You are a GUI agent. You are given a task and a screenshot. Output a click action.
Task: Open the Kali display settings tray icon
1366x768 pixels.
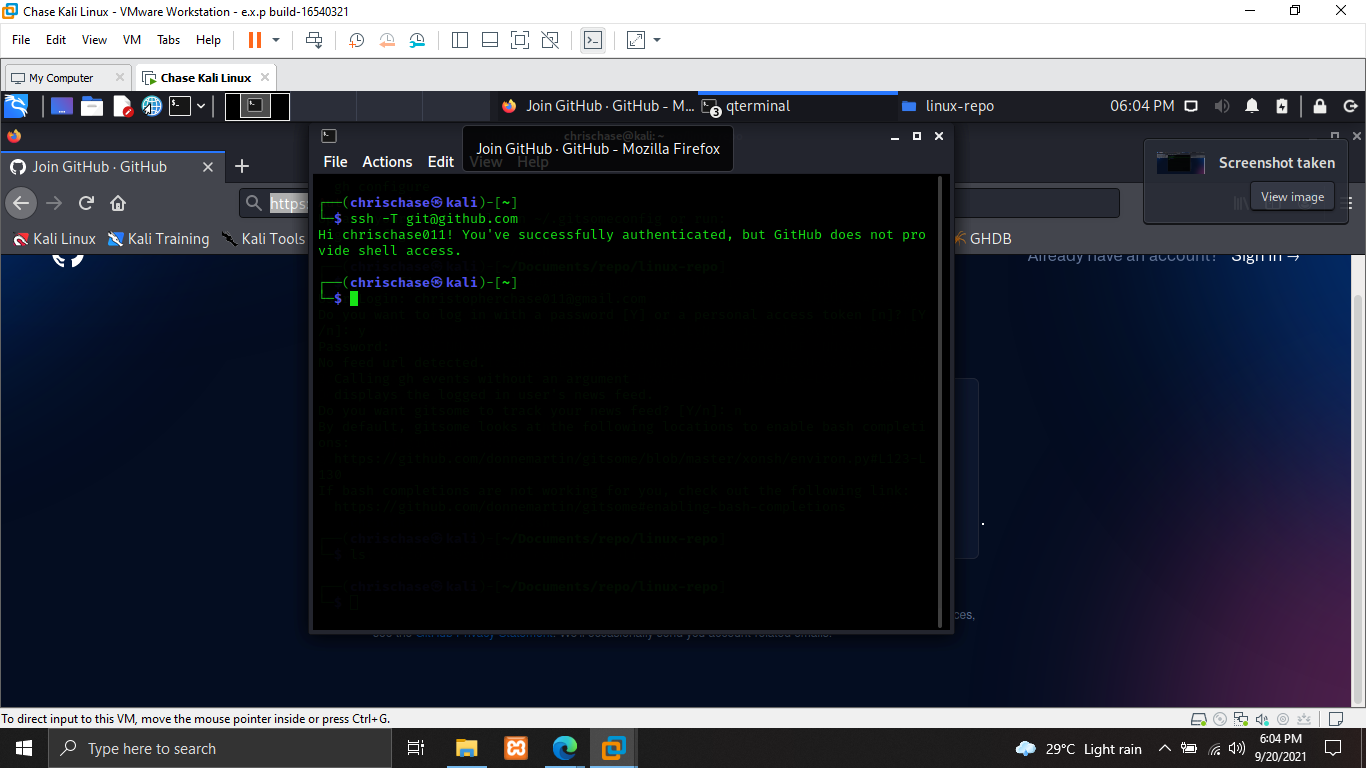(x=1191, y=106)
